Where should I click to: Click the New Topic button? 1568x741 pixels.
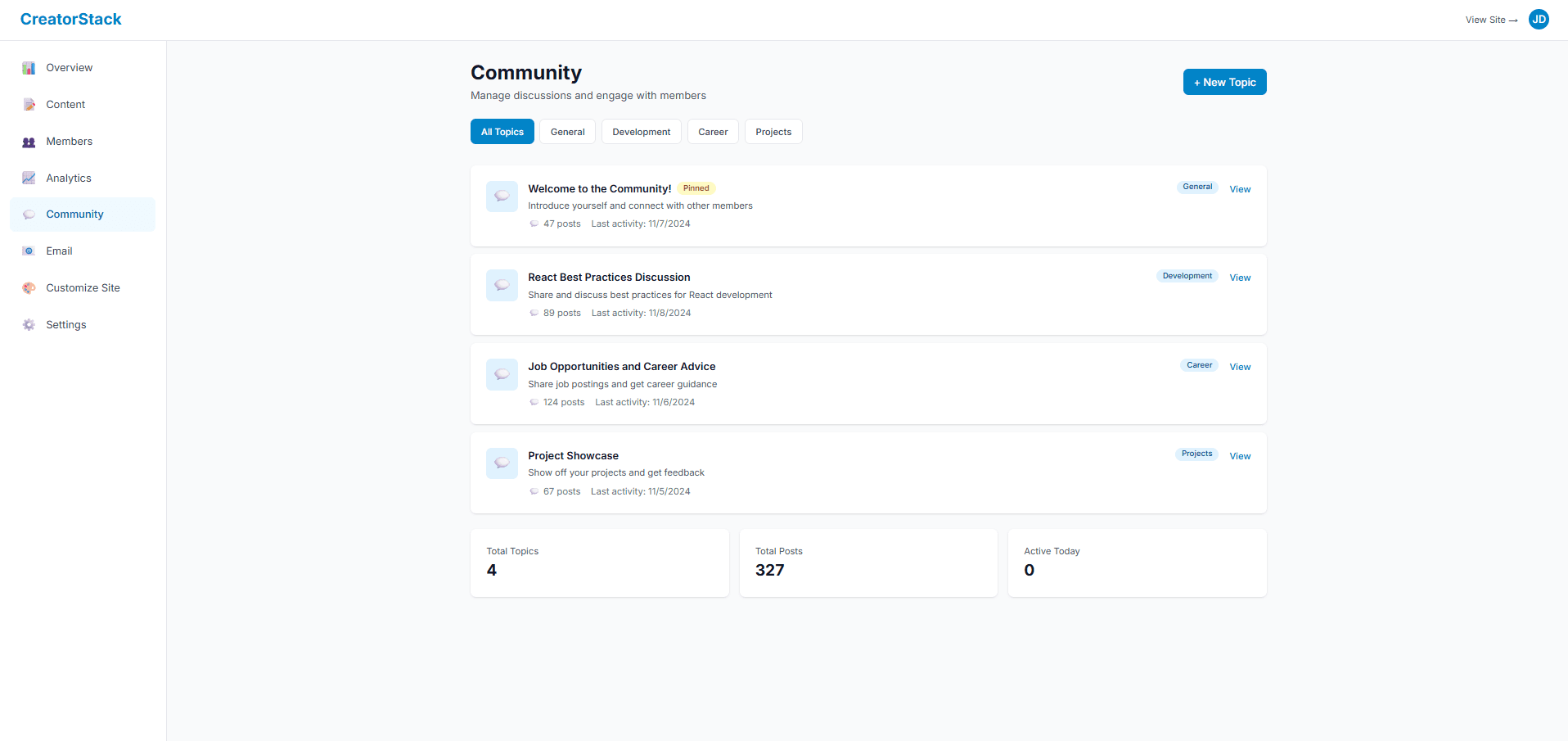click(x=1223, y=81)
